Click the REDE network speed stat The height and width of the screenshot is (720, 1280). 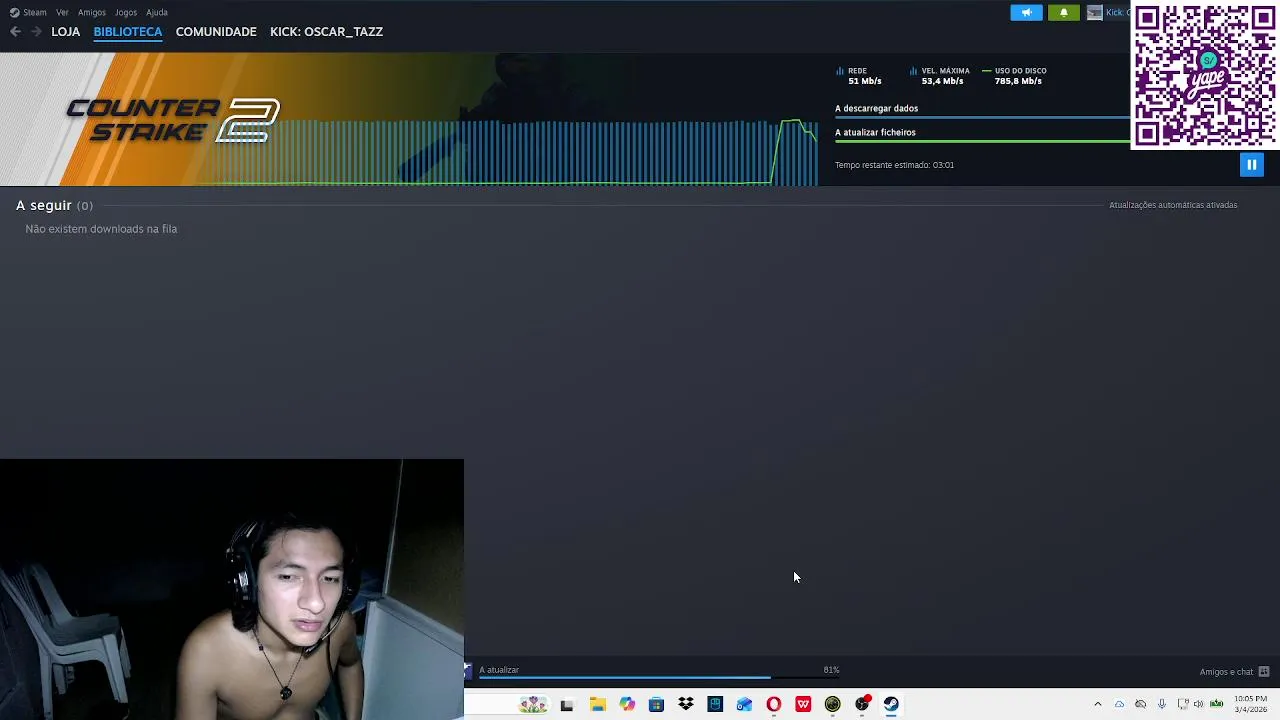859,76
